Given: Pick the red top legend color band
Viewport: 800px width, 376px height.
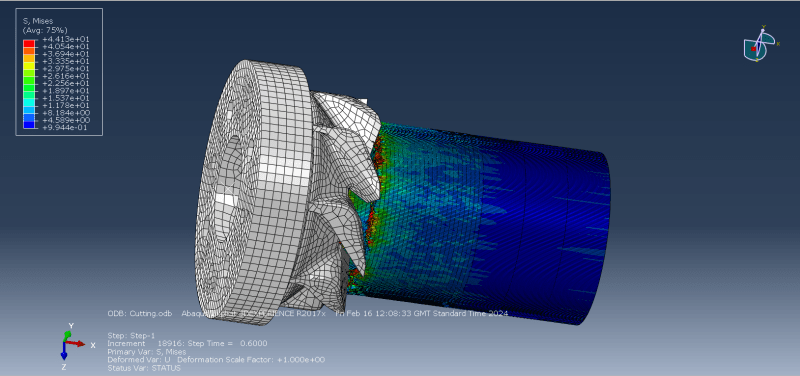Looking at the screenshot, I should [29, 43].
